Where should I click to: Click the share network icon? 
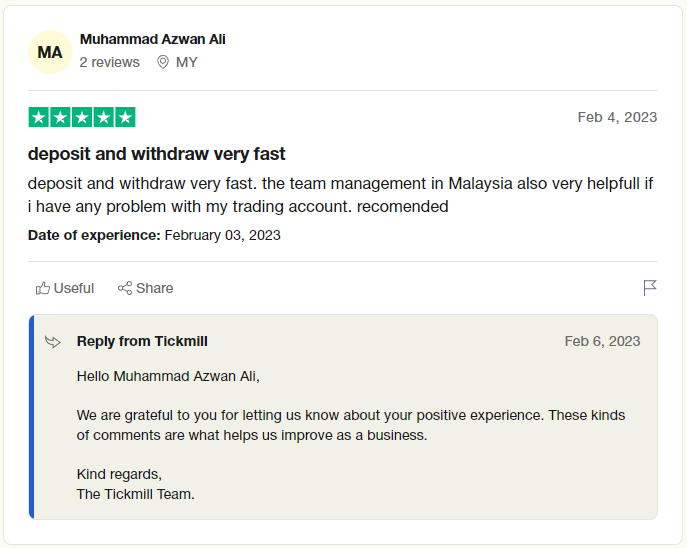point(125,288)
